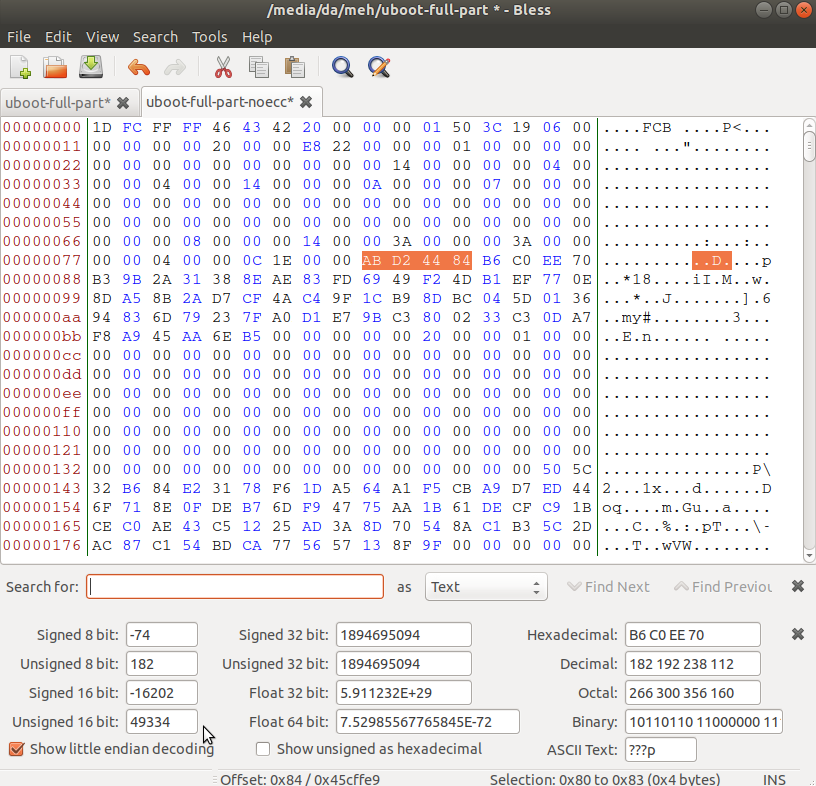
Task: Click the Decimal value field
Action: pyautogui.click(x=693, y=664)
